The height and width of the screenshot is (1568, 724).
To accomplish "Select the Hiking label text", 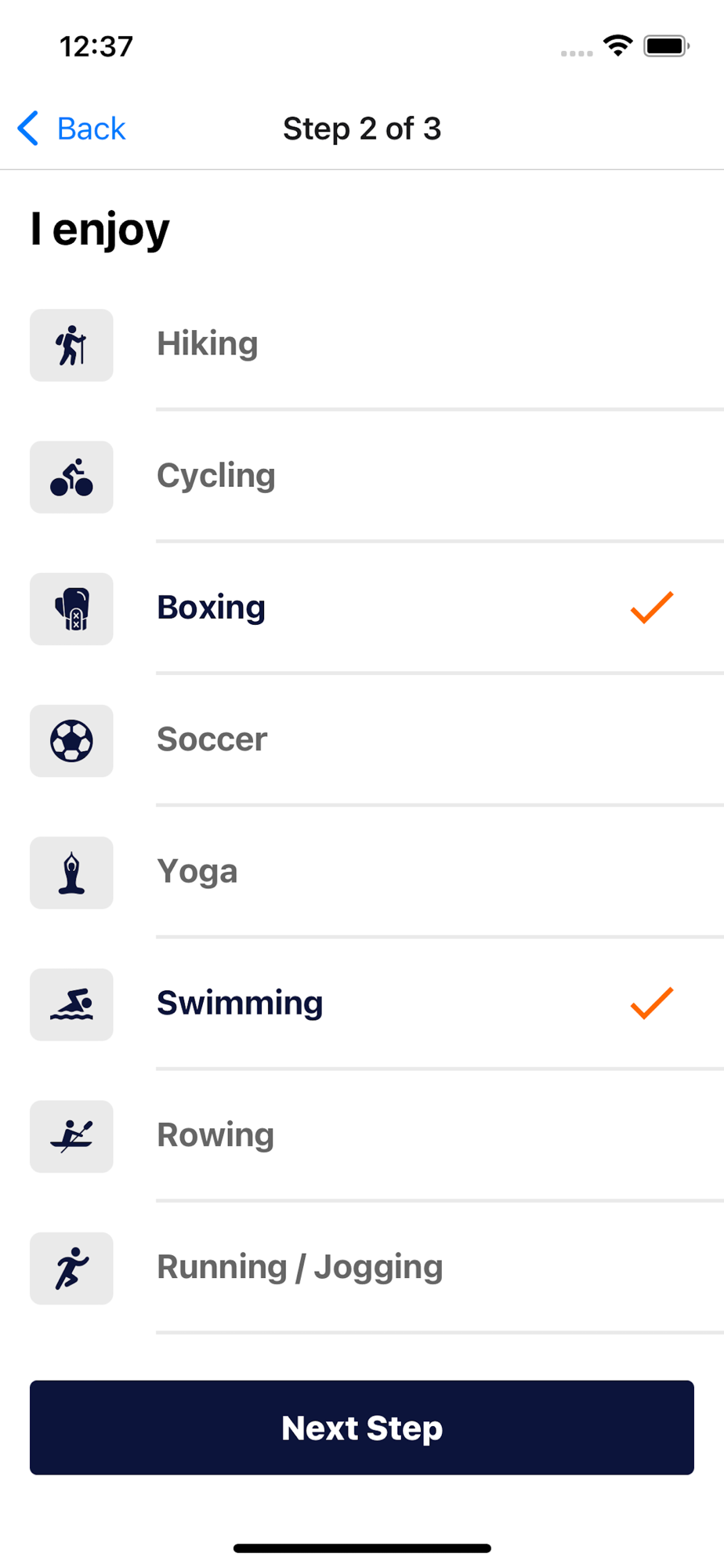I will 207,344.
